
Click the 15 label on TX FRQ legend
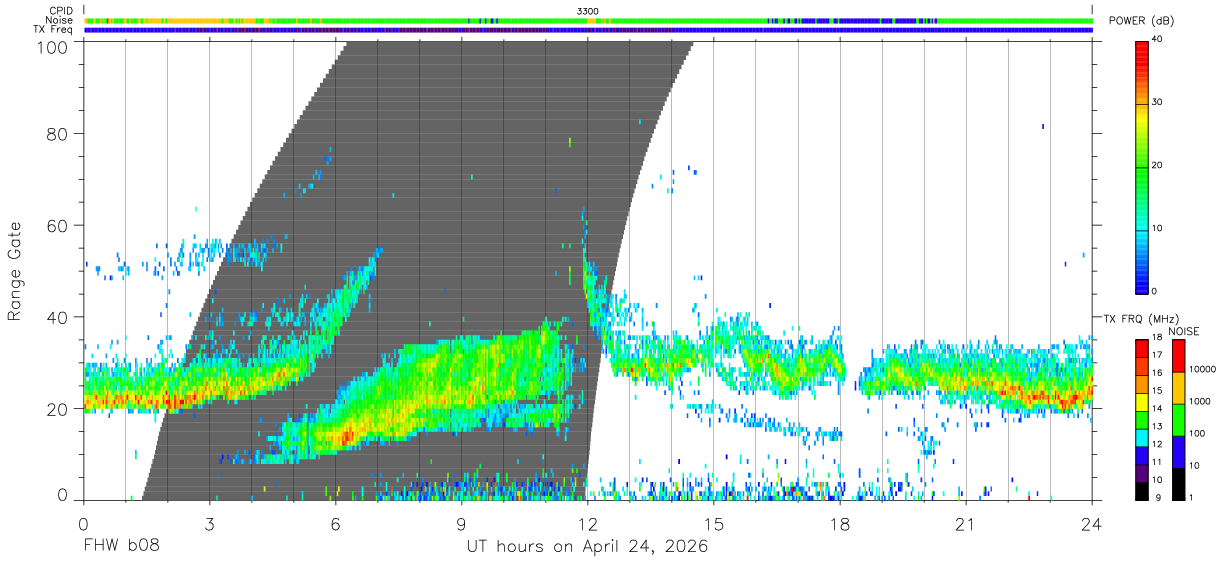point(1157,390)
